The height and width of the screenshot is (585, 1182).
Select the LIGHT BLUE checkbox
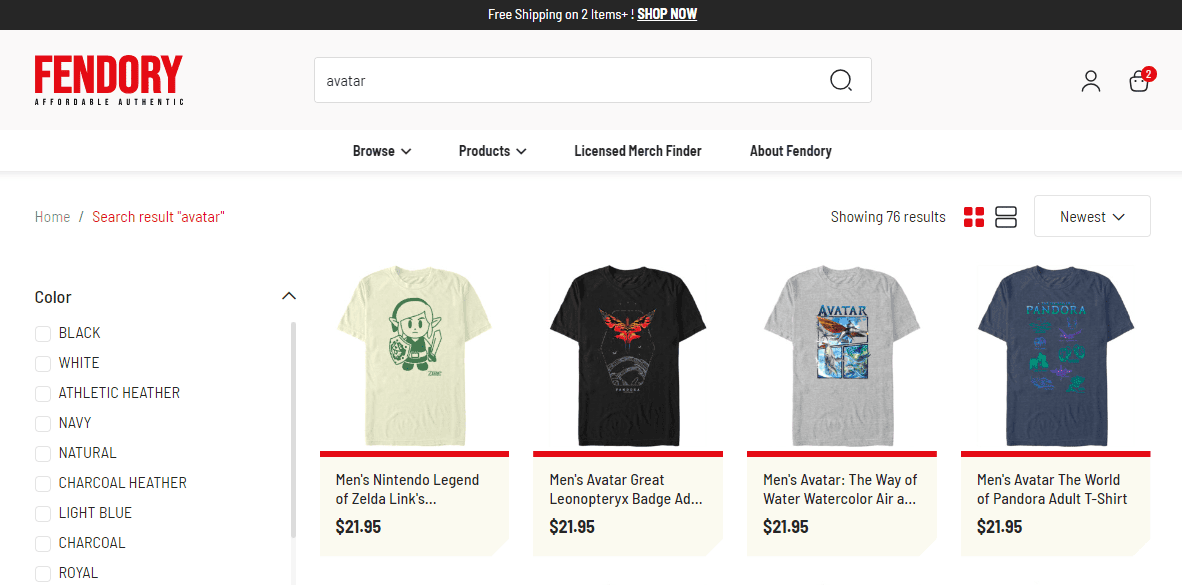coord(43,513)
